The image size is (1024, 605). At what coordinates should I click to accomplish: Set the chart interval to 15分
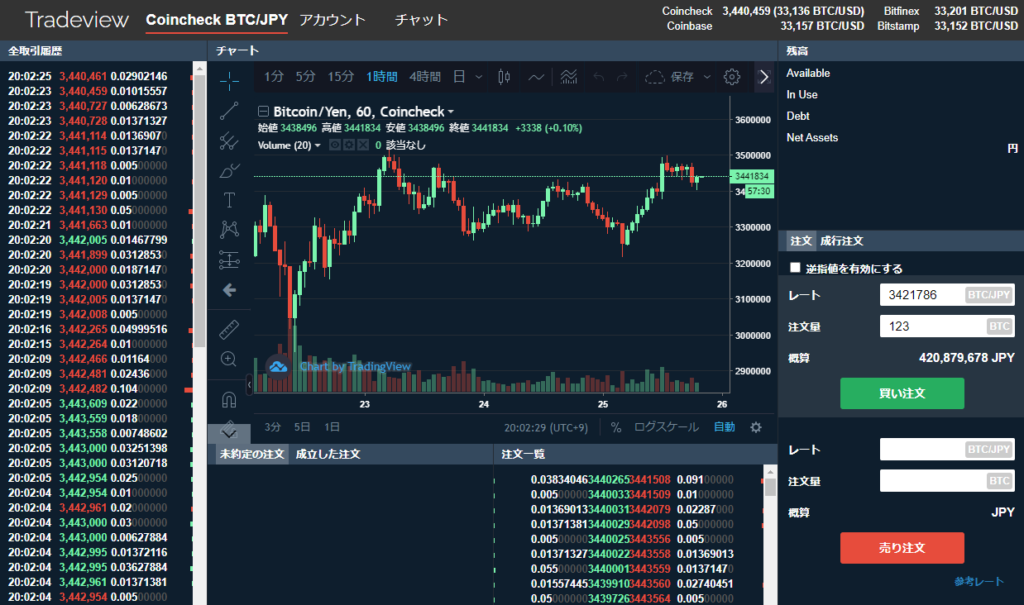click(340, 77)
